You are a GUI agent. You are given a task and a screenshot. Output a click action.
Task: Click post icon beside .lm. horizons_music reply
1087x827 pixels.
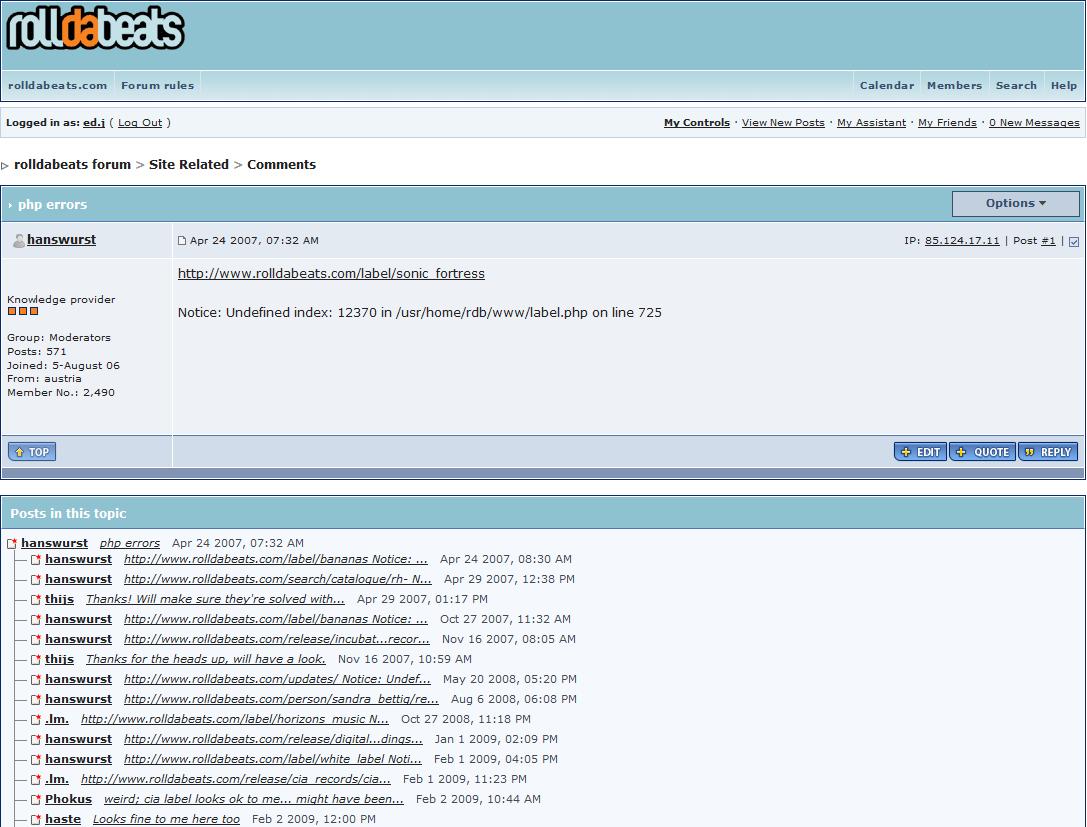coord(35,720)
